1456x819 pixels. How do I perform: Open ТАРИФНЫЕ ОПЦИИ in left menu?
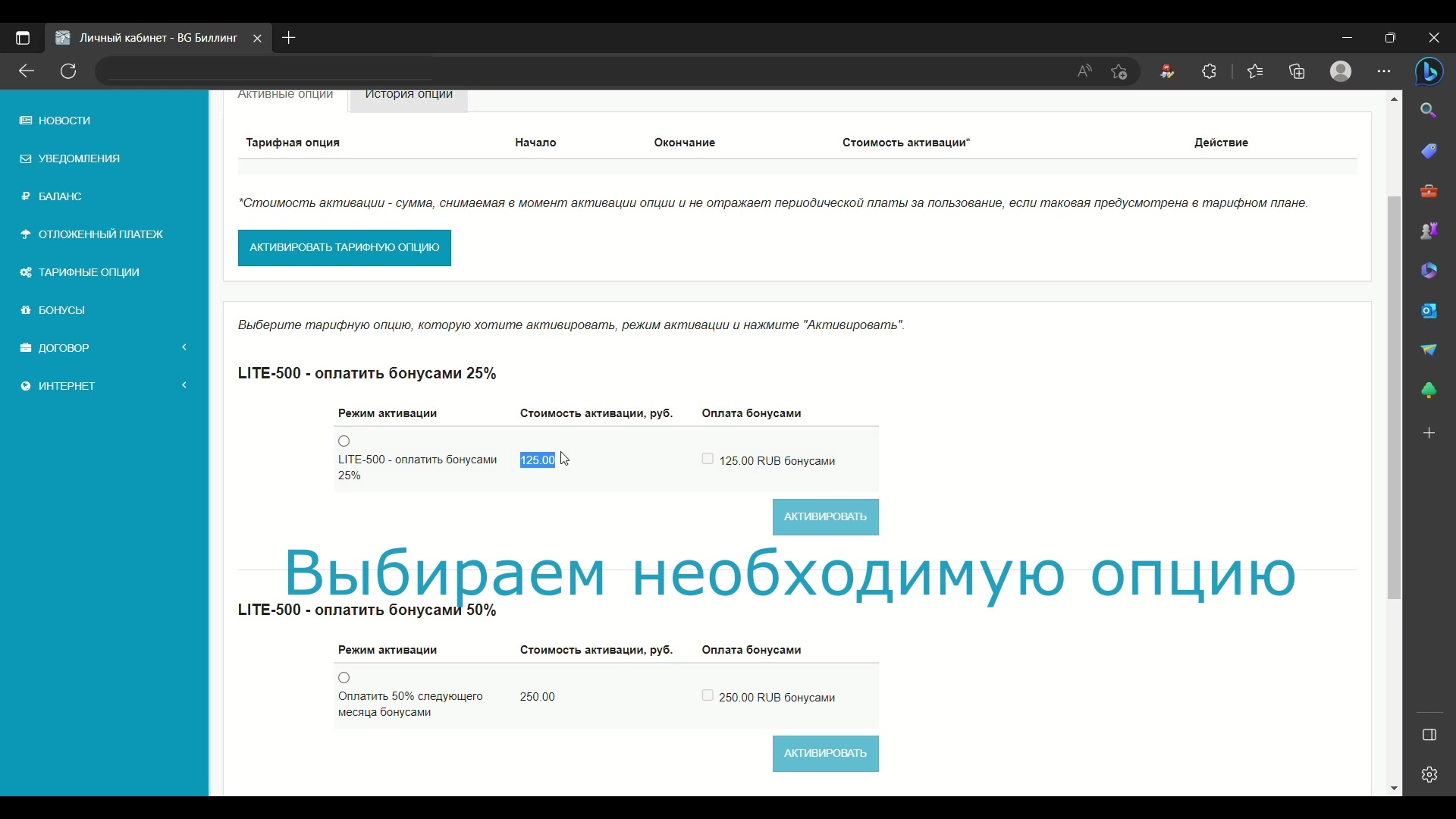89,272
